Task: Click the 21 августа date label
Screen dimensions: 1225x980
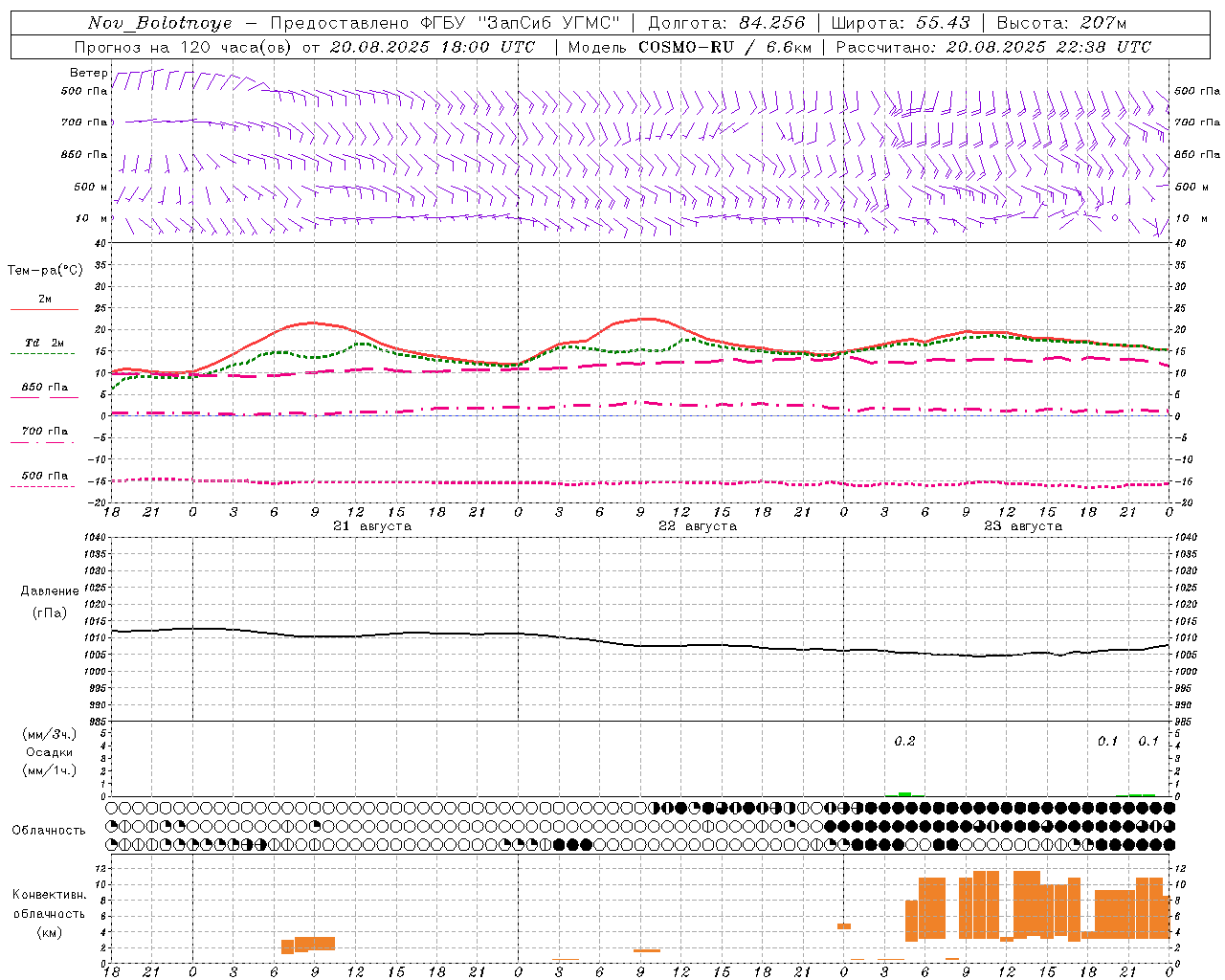Action: tap(372, 526)
